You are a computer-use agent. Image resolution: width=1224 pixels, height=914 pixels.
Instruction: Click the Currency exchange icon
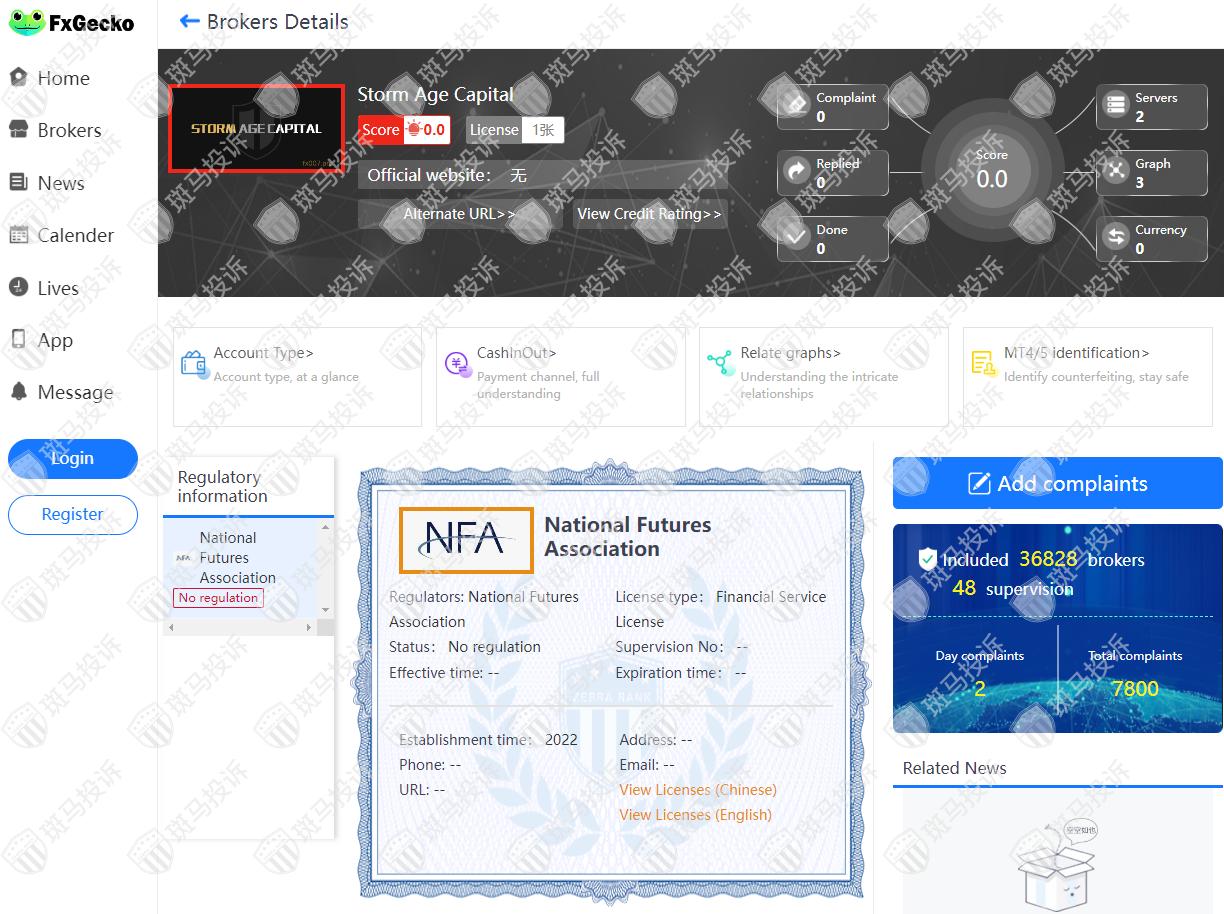1115,238
